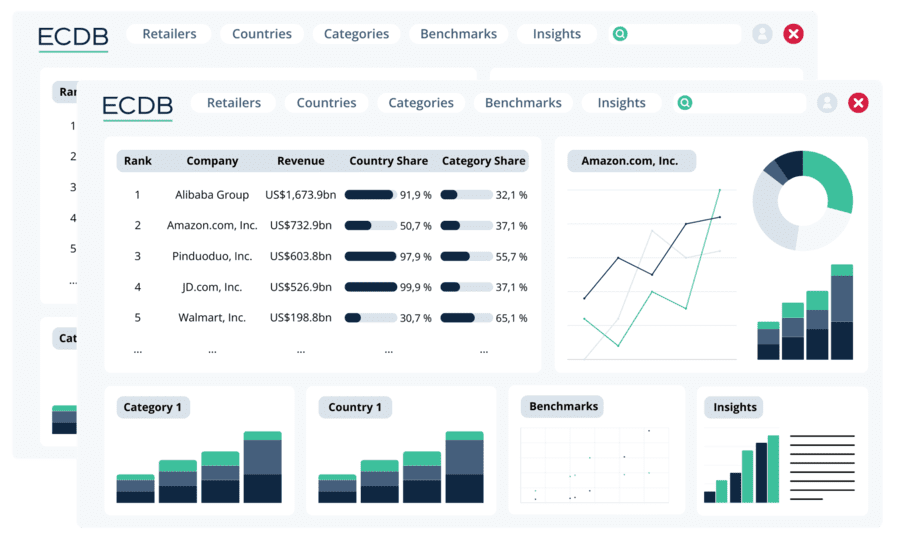Open Benchmarks tab in front window
This screenshot has height=539, width=900.
(x=523, y=103)
